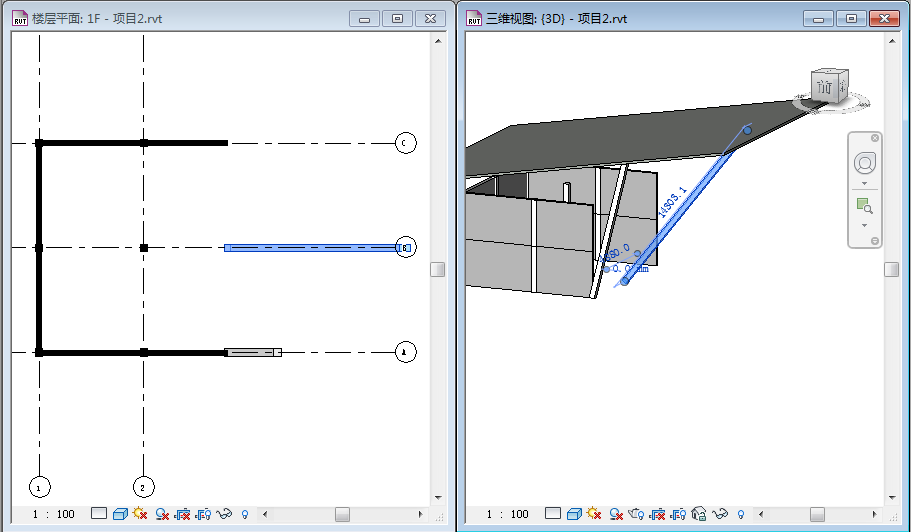Click the 0.00mm offset value in 3D view
Screen dimensions: 911x532
tap(630, 269)
